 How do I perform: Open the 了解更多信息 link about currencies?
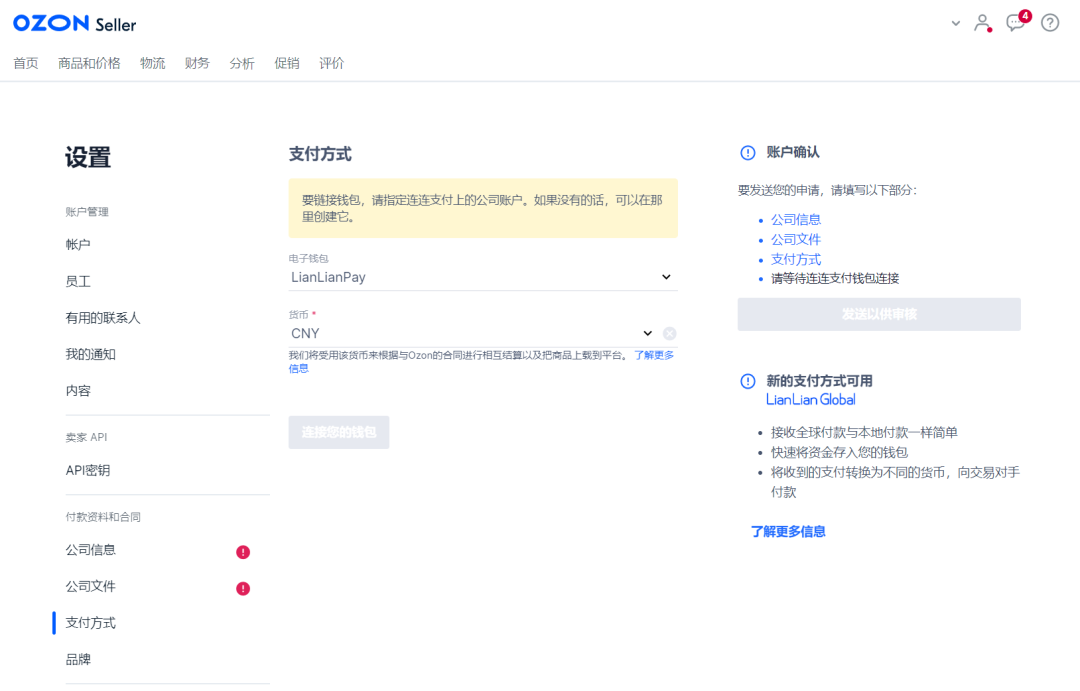[x=654, y=355]
